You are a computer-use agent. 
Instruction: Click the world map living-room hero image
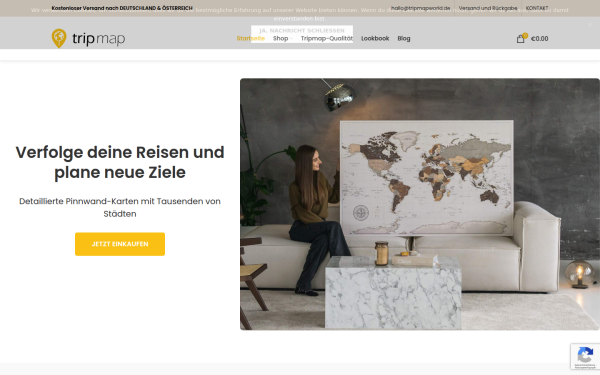pos(420,204)
